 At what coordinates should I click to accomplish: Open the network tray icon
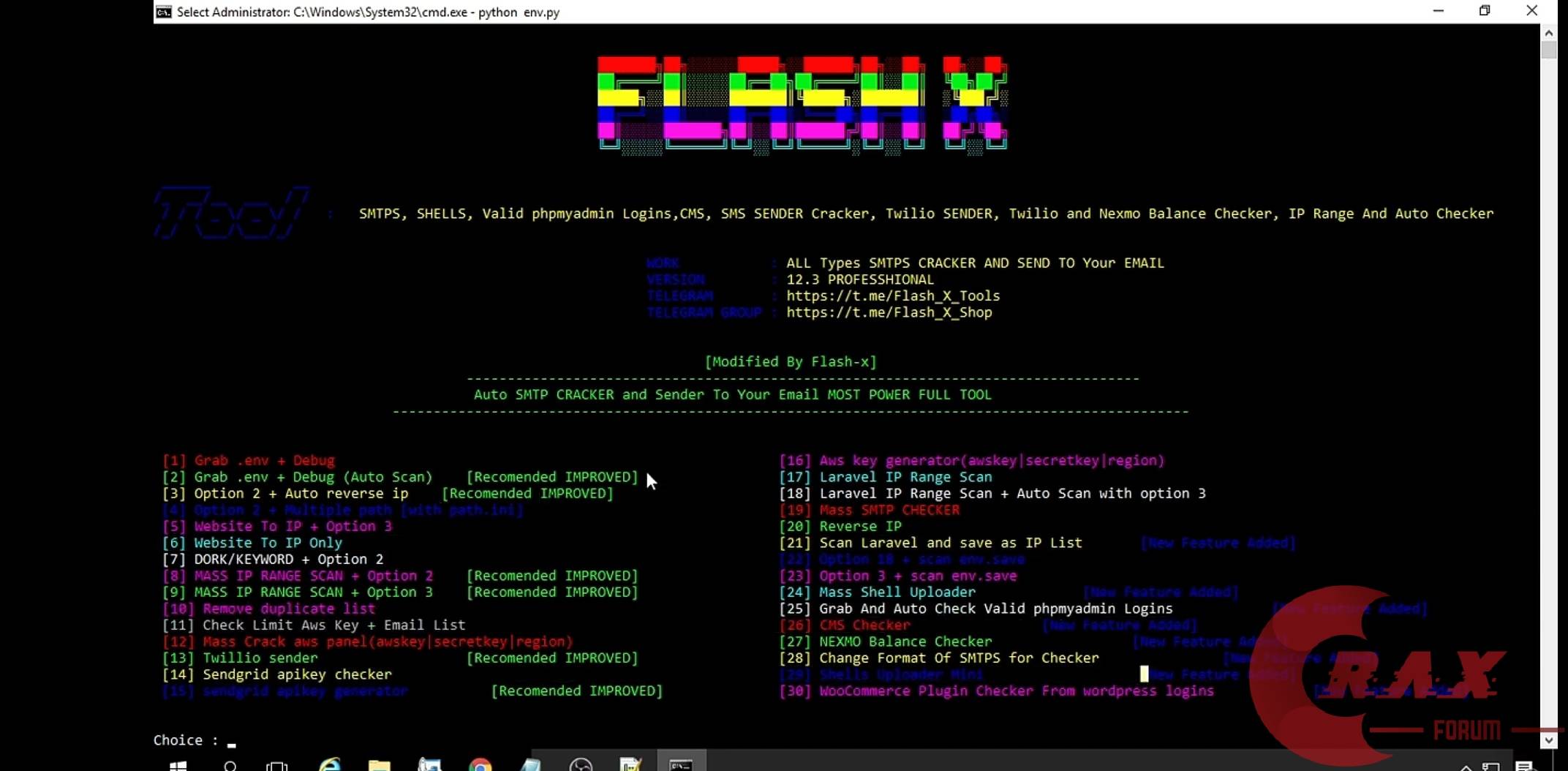click(1490, 766)
